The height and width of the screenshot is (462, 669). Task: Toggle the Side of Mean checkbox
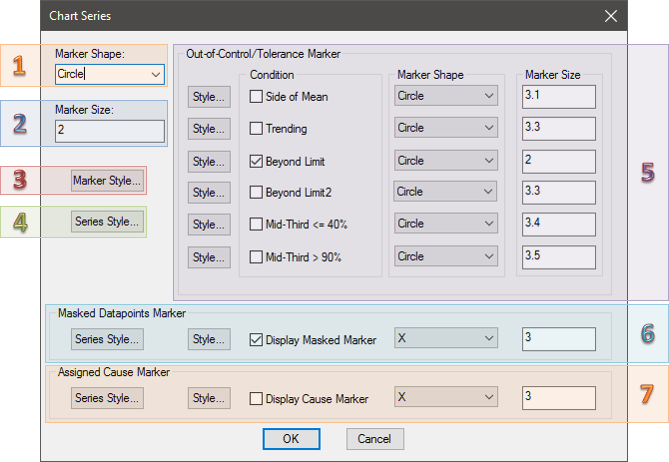tap(256, 97)
